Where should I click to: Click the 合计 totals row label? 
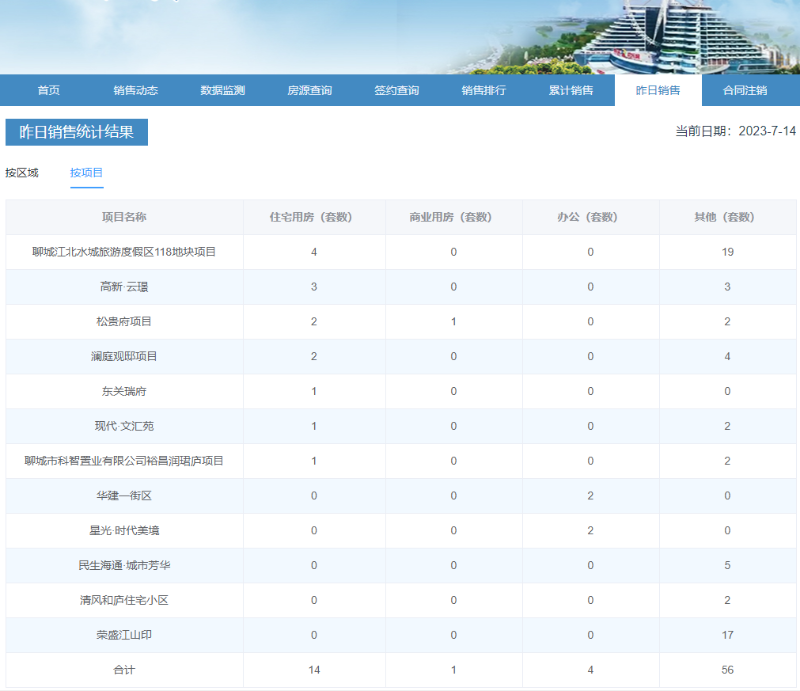124,670
